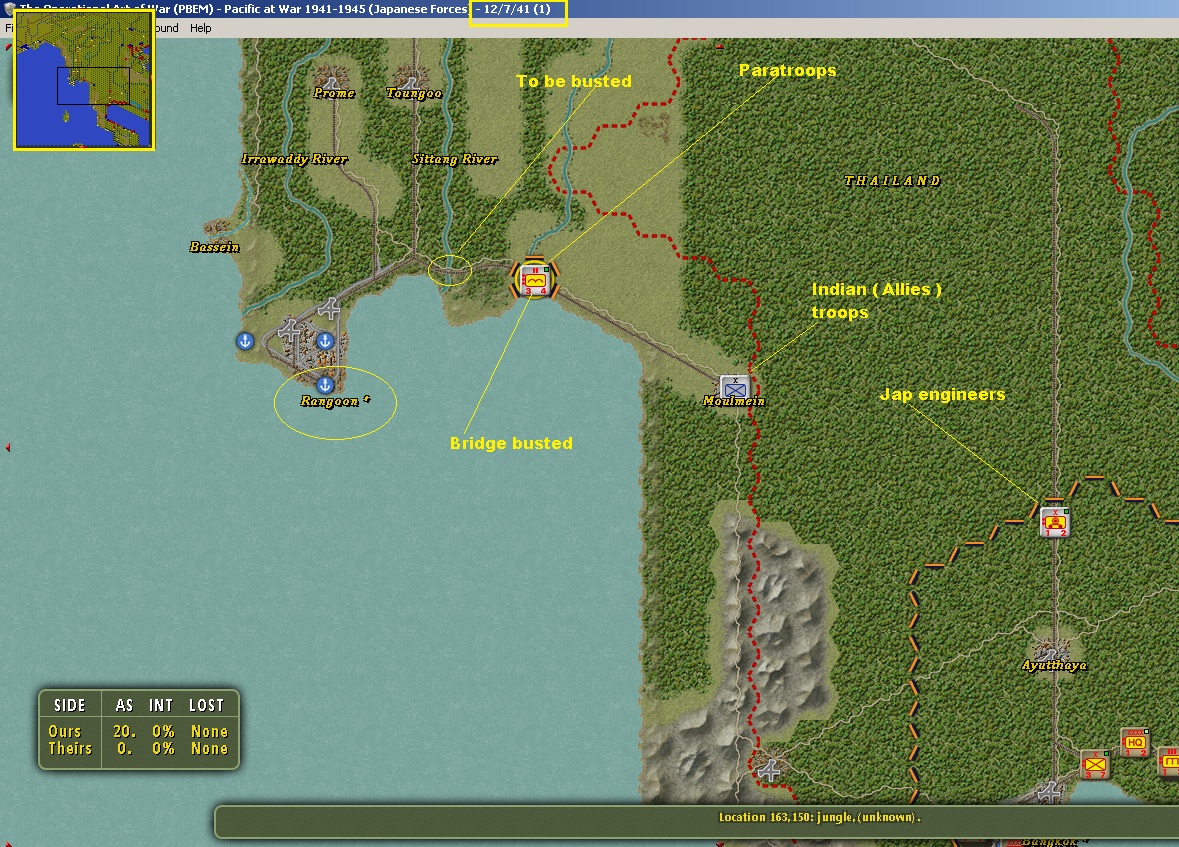Click the 'Irrawaddy River' map label

click(x=294, y=159)
